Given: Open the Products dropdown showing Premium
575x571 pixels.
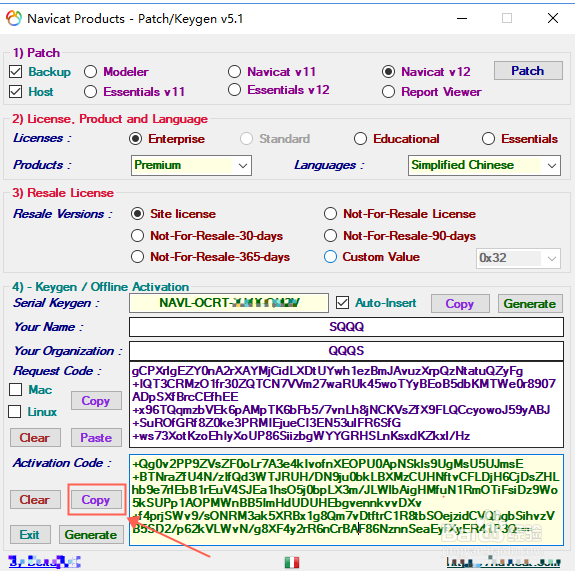Looking at the screenshot, I should (x=191, y=165).
